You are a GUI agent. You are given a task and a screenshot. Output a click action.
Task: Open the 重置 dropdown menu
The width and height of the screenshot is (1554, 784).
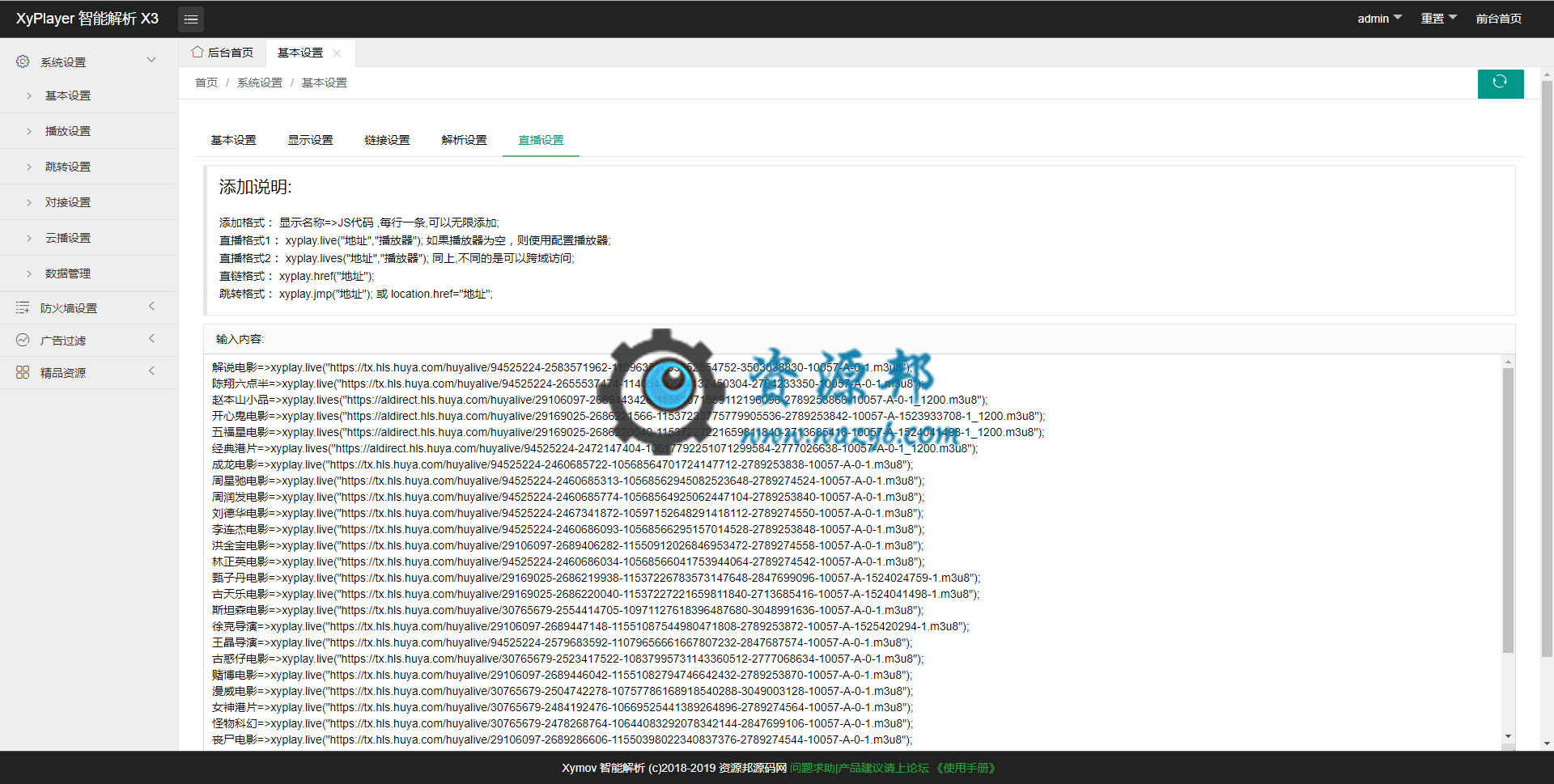click(x=1438, y=19)
